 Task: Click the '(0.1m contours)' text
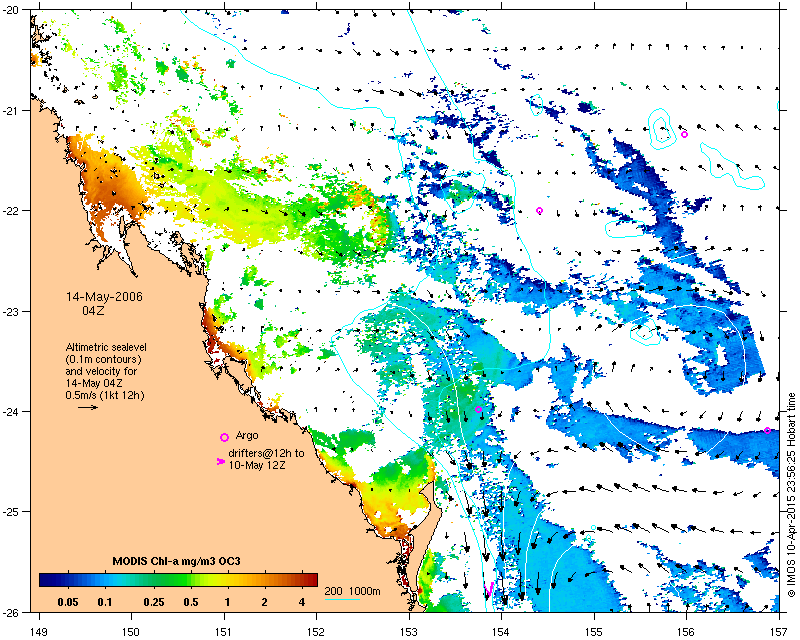104,359
